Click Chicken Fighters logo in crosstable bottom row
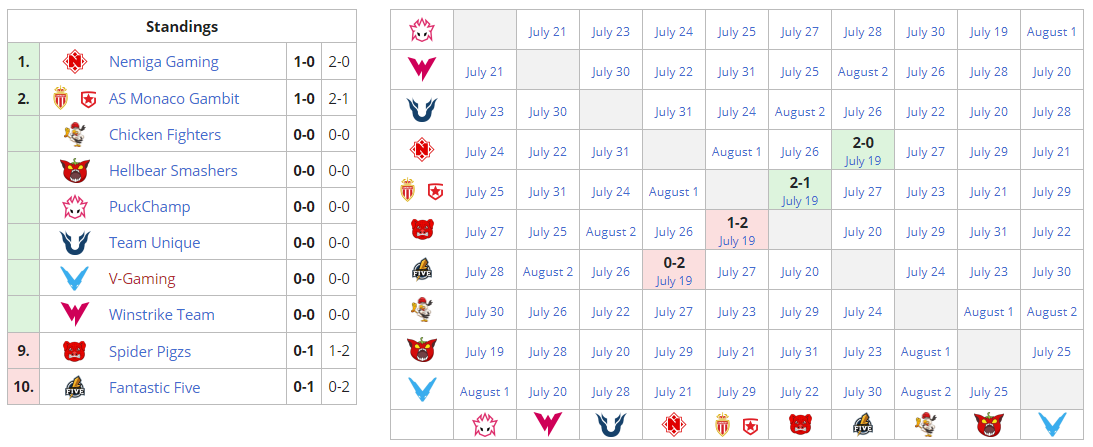Viewport: 1093px width, 447px height. click(925, 424)
